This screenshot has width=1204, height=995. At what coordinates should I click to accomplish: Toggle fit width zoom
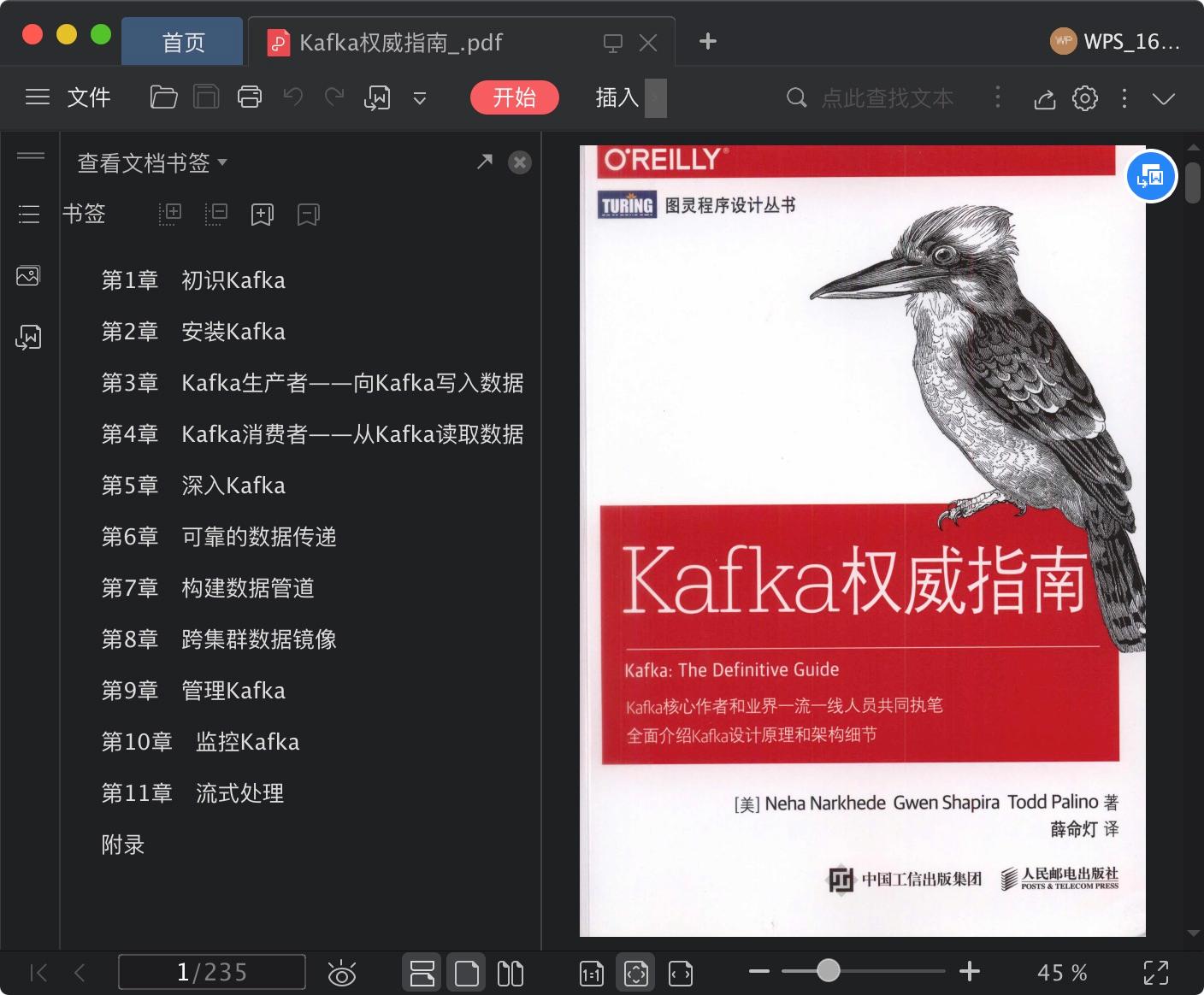[x=681, y=974]
